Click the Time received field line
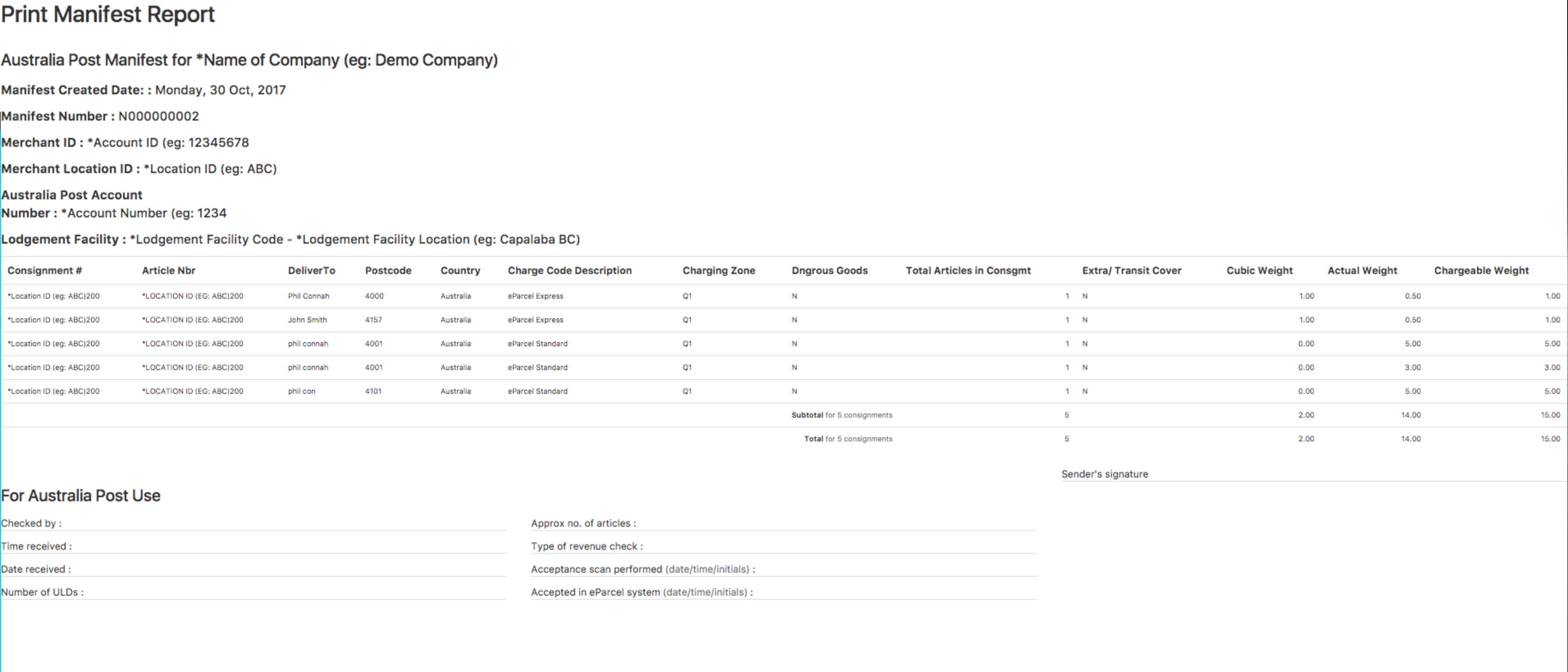This screenshot has width=1568, height=672. [253, 546]
